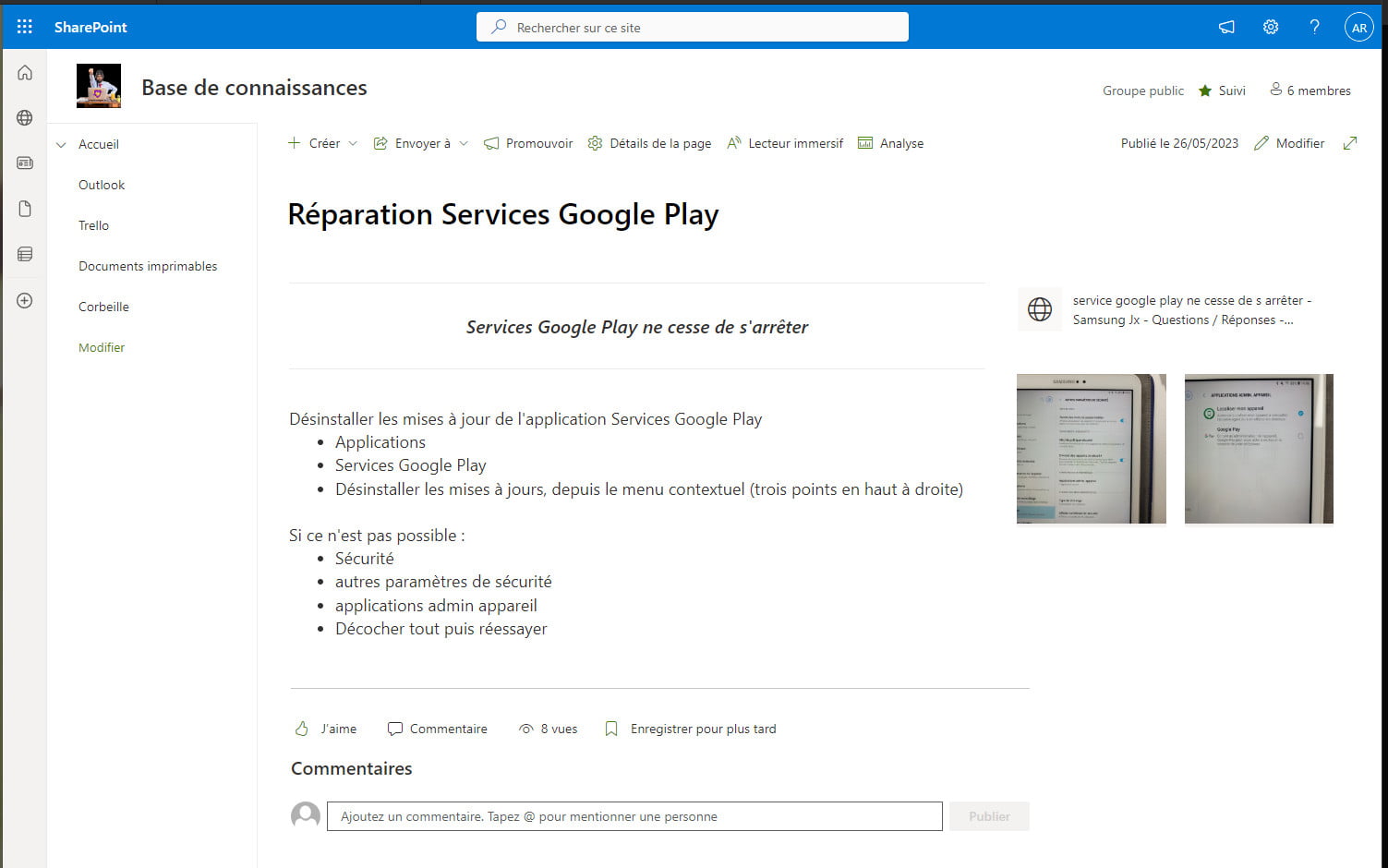Open the 6 membres link
The width and height of the screenshot is (1388, 868).
pyautogui.click(x=1310, y=90)
